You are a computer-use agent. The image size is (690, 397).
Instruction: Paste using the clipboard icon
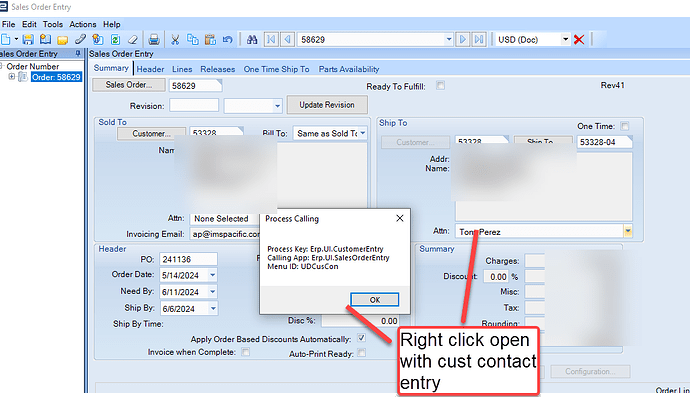pyautogui.click(x=210, y=40)
